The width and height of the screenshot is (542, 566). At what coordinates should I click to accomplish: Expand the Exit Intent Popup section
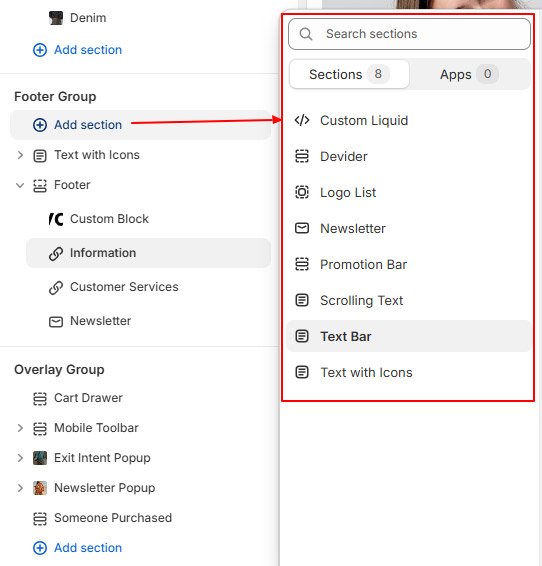[x=20, y=458]
